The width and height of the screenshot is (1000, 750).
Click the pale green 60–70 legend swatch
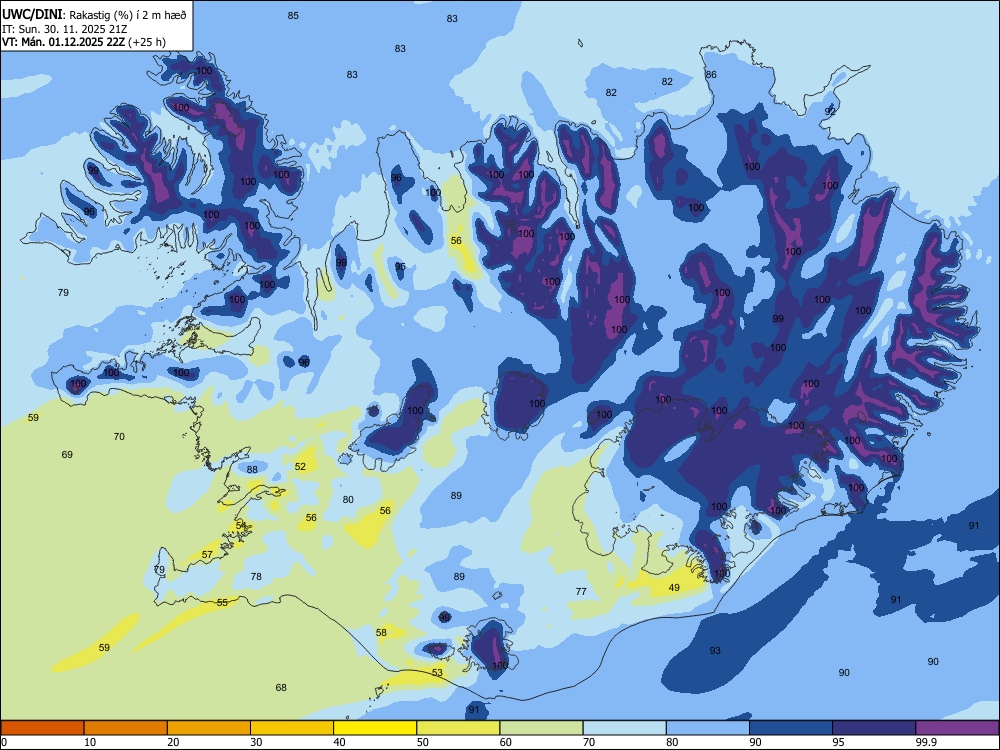point(541,728)
